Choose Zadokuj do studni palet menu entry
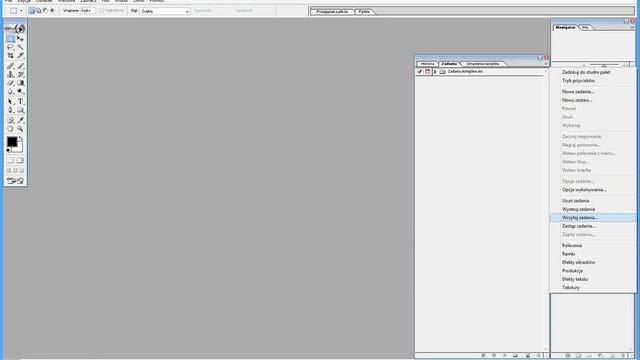The height and width of the screenshot is (360, 640). coord(586,72)
